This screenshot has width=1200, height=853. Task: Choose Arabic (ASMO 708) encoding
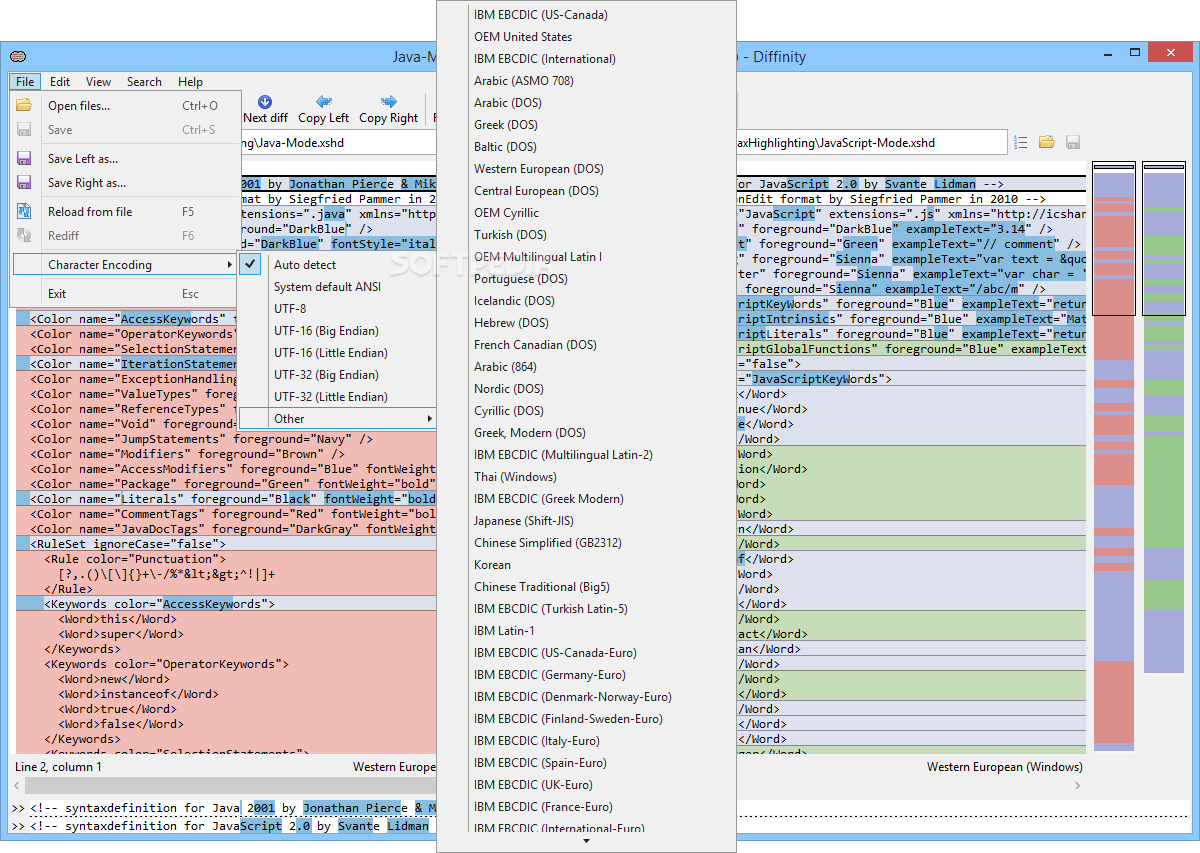point(586,81)
